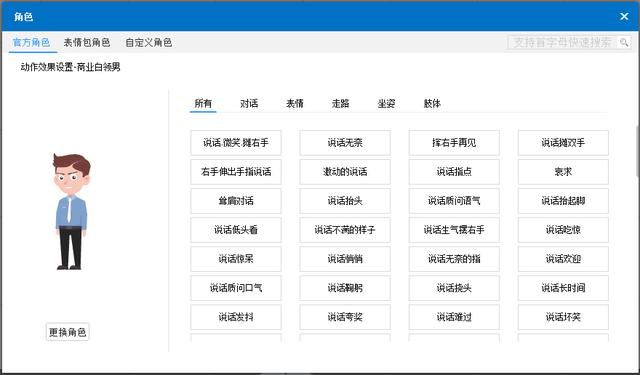Image resolution: width=640 pixels, height=375 pixels.
Task: Focus the quick search input field
Action: 563,42
